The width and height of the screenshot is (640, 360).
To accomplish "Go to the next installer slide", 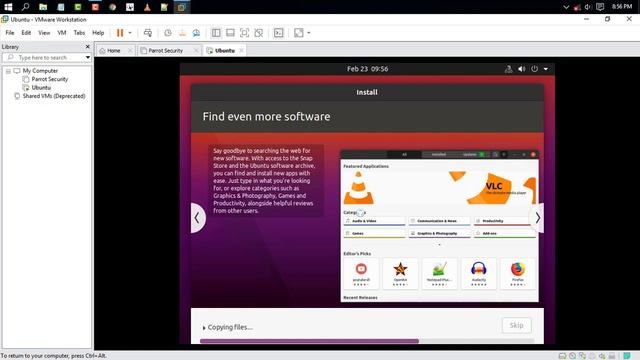I will pyautogui.click(x=537, y=218).
